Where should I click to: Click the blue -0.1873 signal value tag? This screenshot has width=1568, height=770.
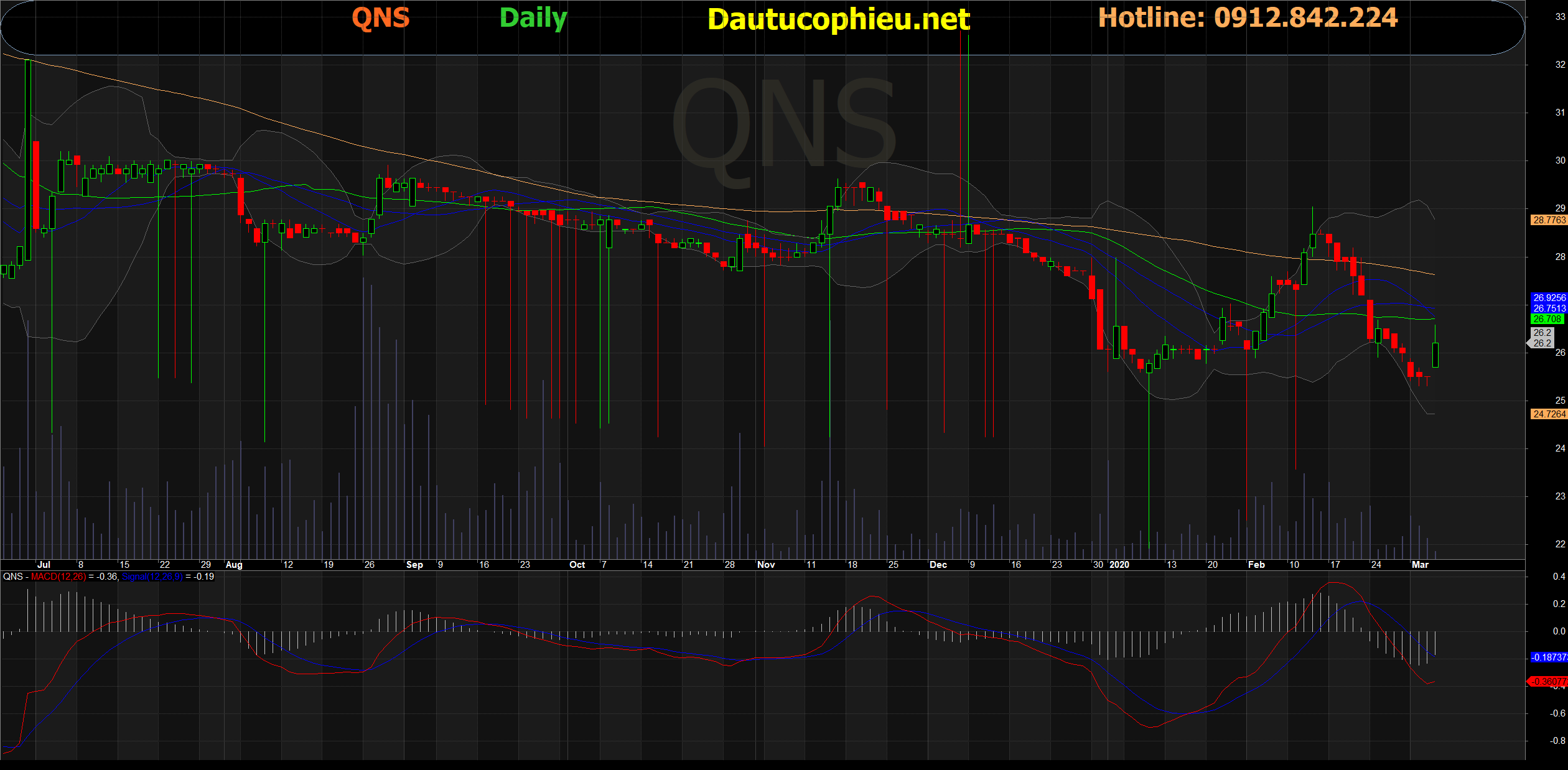pos(1549,657)
